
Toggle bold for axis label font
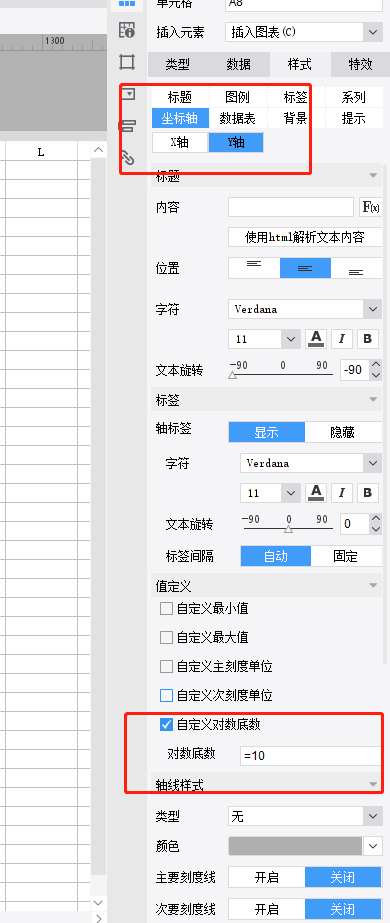click(368, 492)
